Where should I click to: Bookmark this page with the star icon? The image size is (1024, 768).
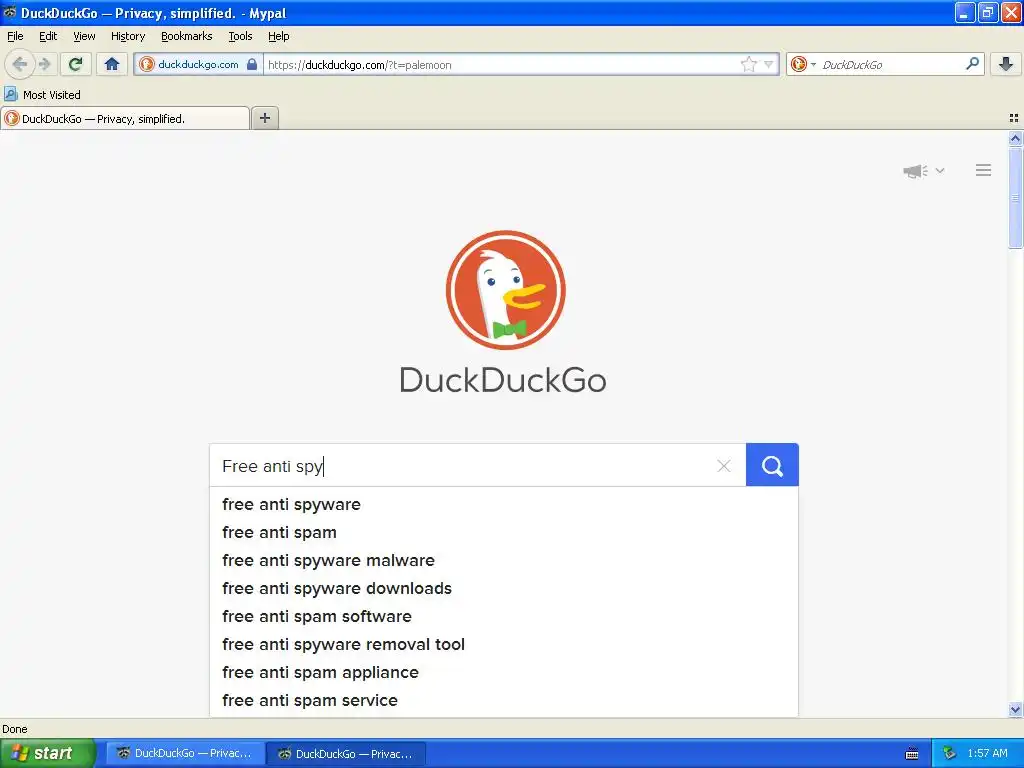point(748,64)
